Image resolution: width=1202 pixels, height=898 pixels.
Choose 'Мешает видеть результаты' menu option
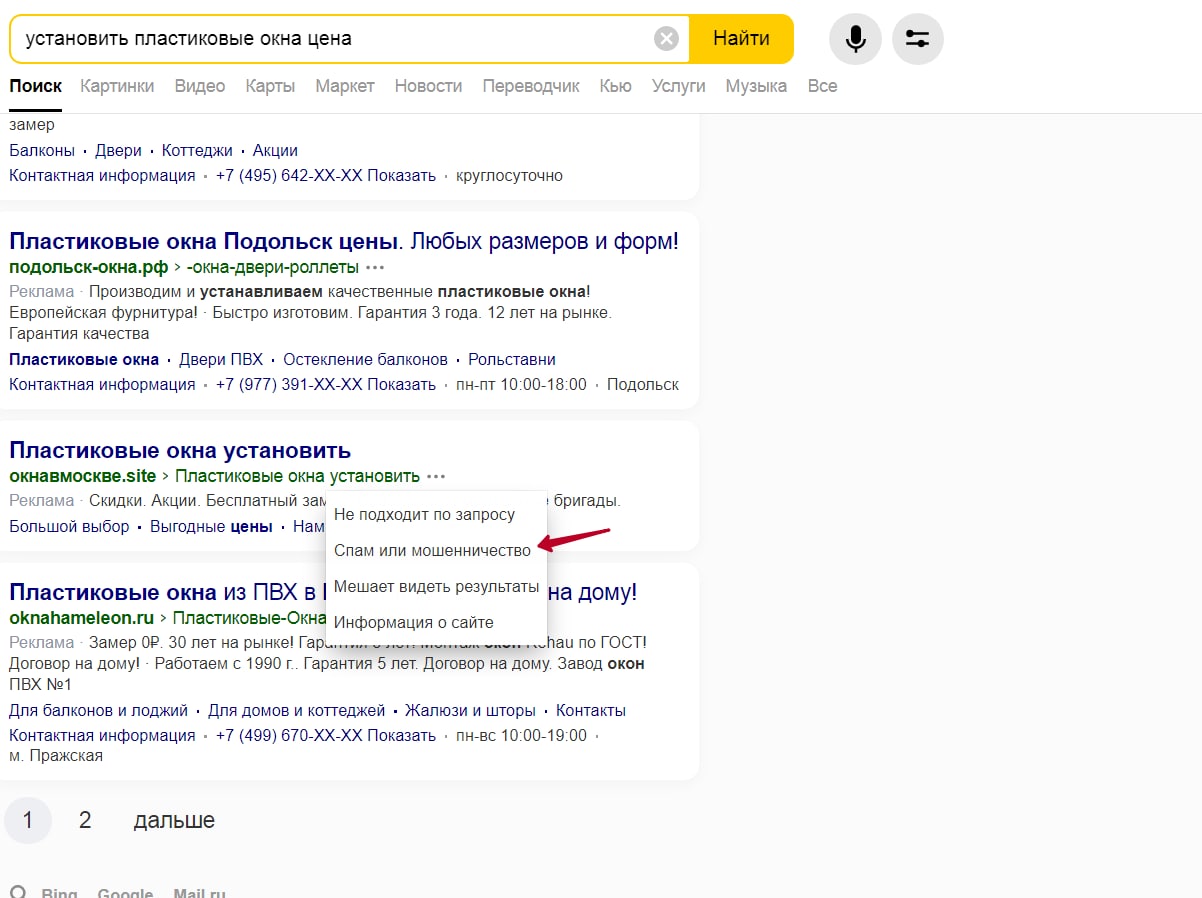(437, 586)
